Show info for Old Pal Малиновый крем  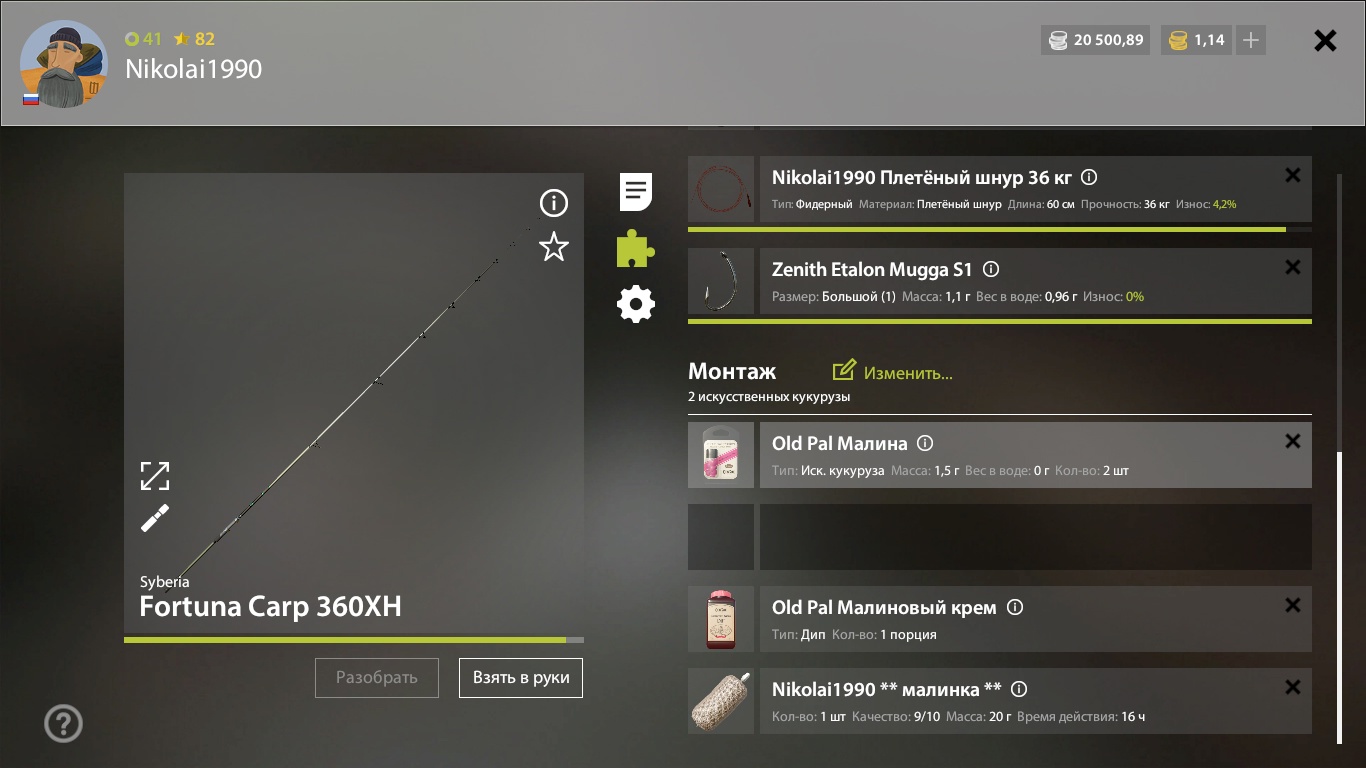(x=1015, y=608)
